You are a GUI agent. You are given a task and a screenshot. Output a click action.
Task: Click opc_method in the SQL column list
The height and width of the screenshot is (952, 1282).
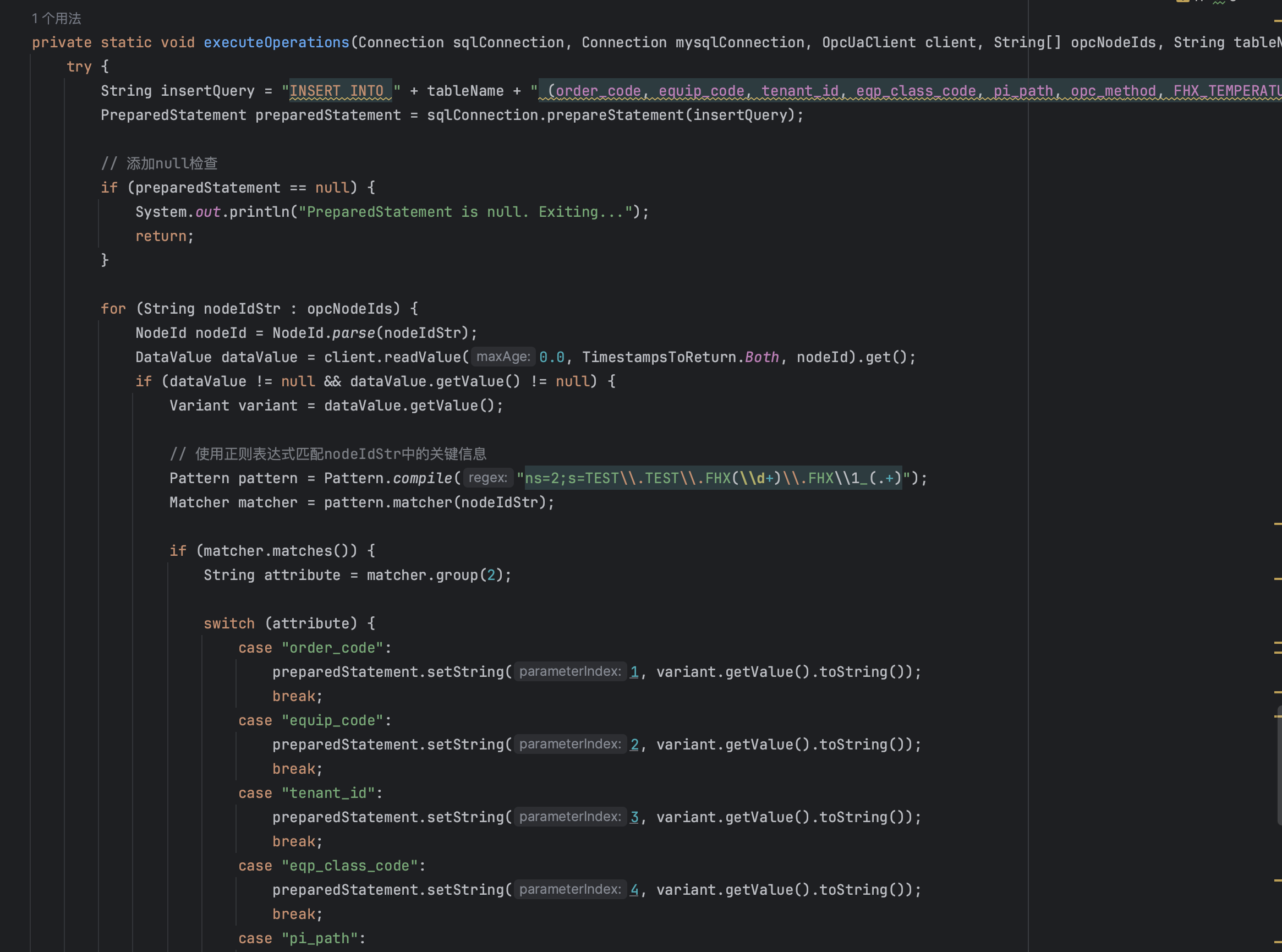1113,91
